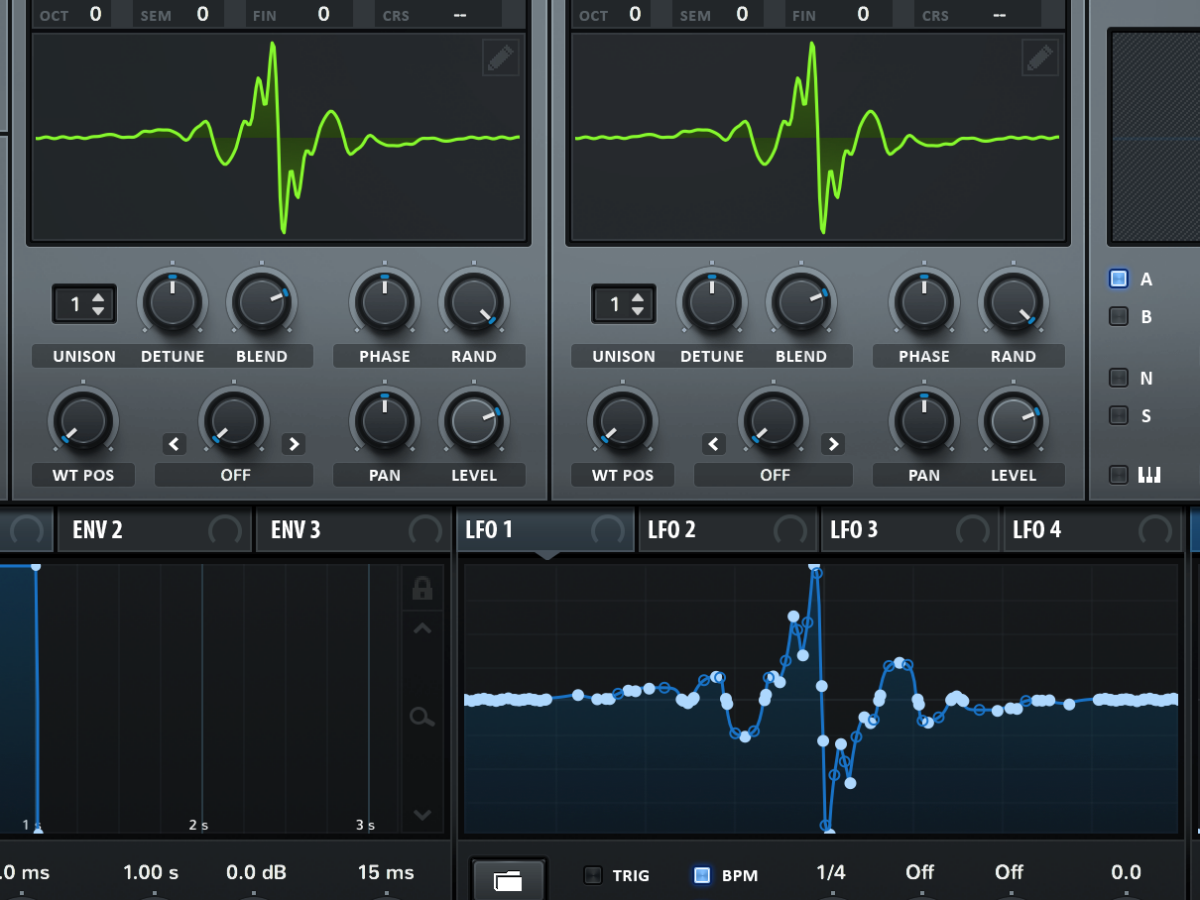
Task: Click the LFO 2 modulation source circle
Action: click(x=789, y=530)
